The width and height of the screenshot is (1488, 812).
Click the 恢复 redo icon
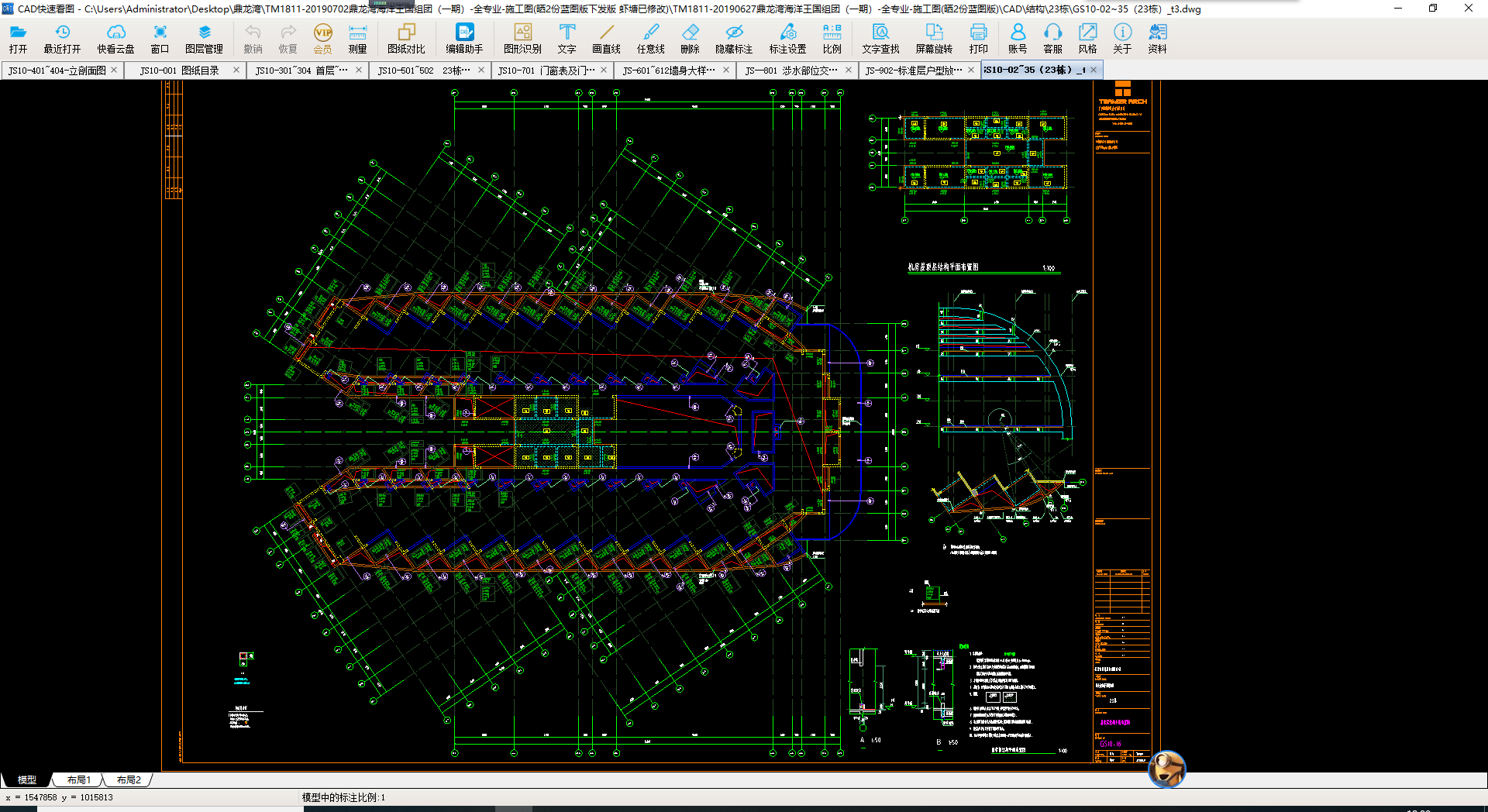(288, 39)
